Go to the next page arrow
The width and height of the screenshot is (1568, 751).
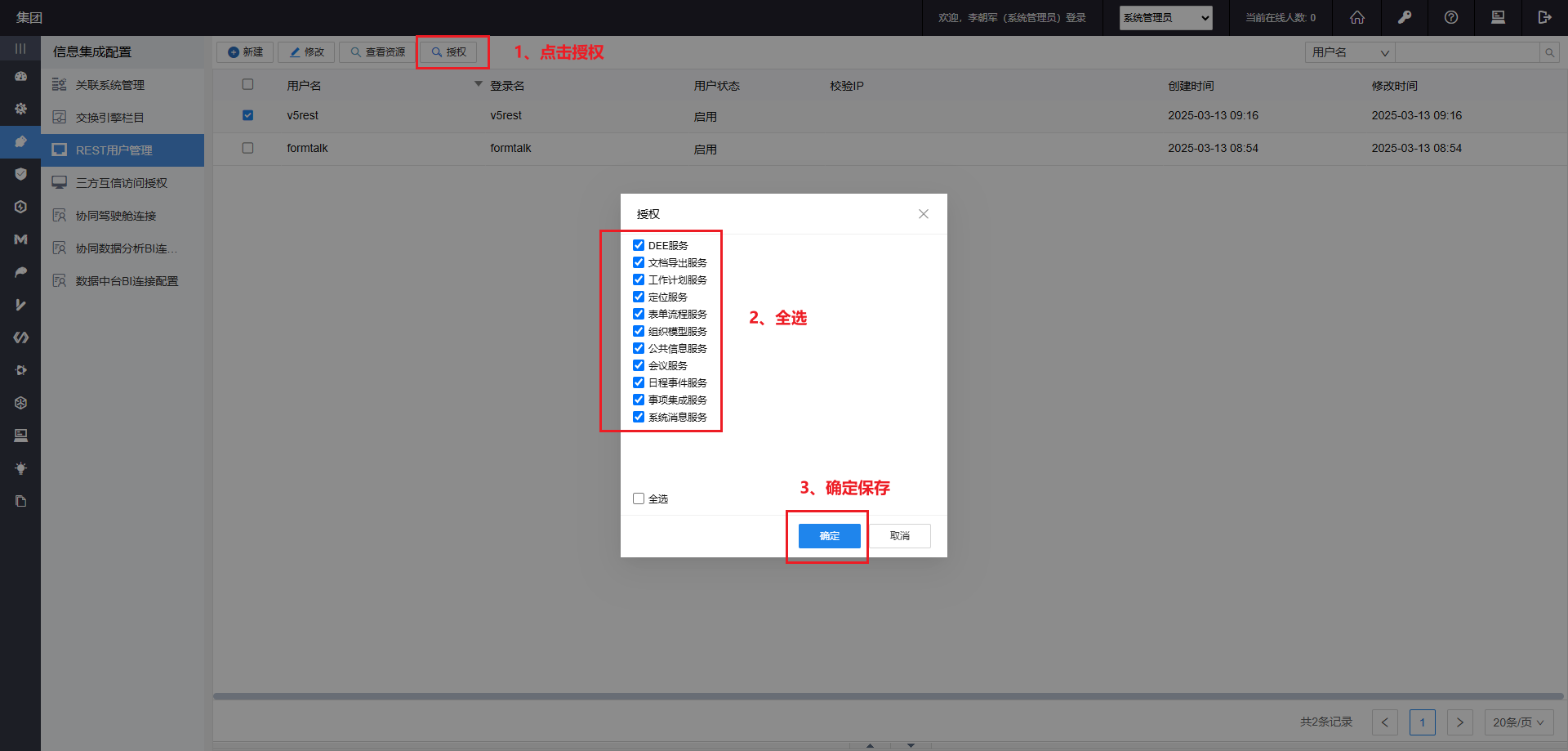[x=1460, y=722]
